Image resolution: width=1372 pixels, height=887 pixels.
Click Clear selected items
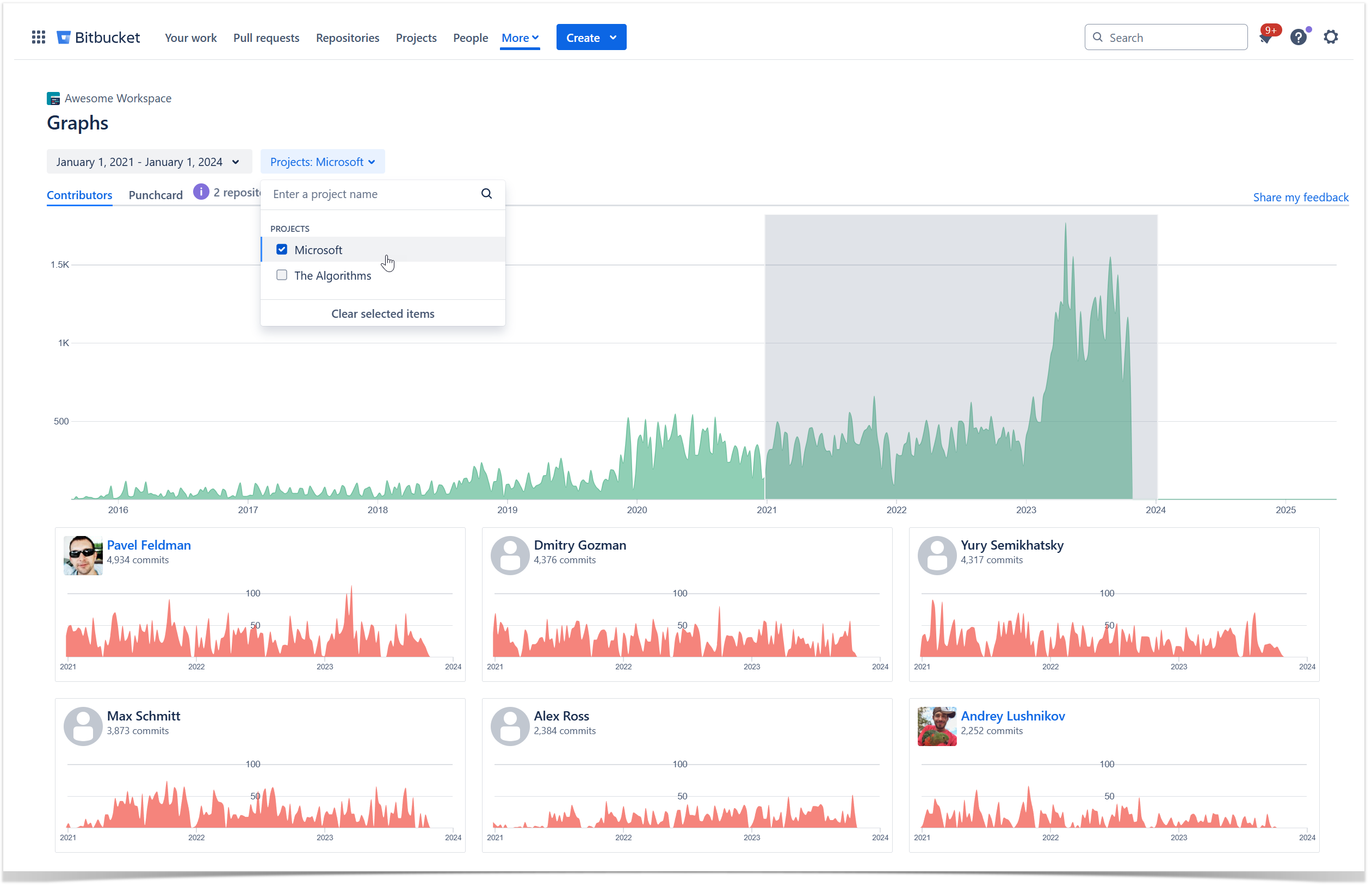click(382, 314)
